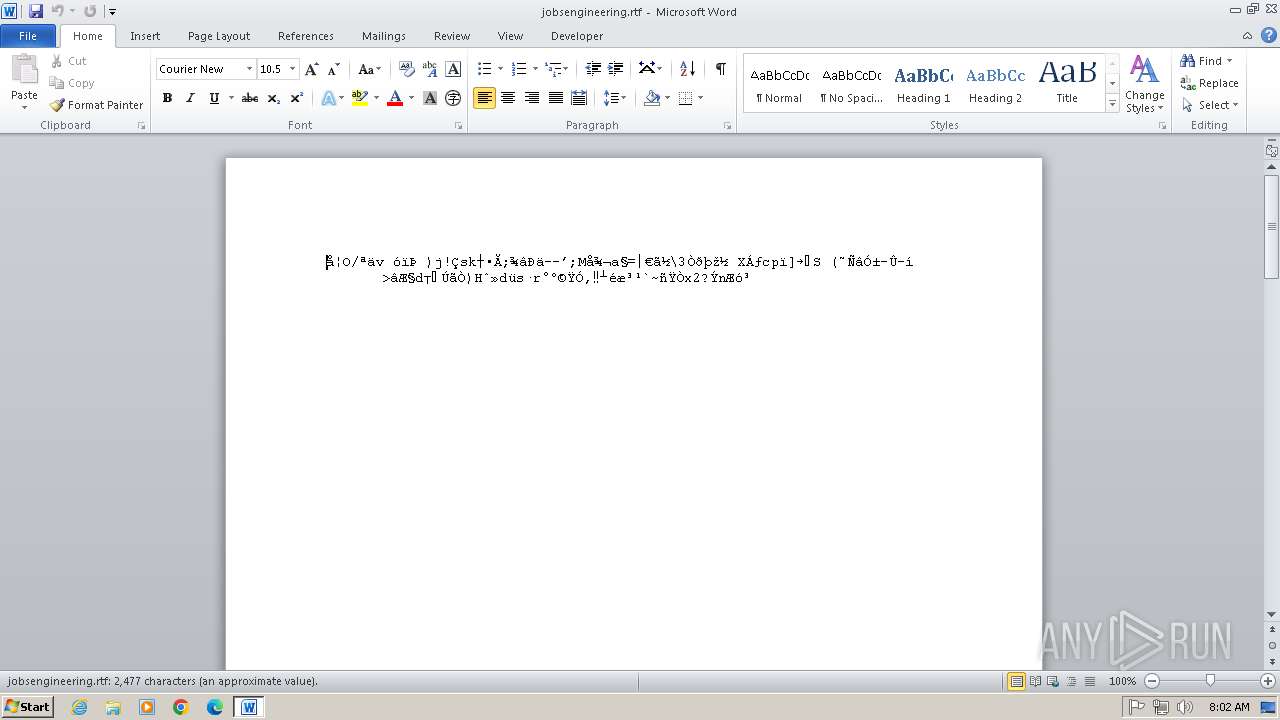Click the Paste clipboard icon

[24, 70]
